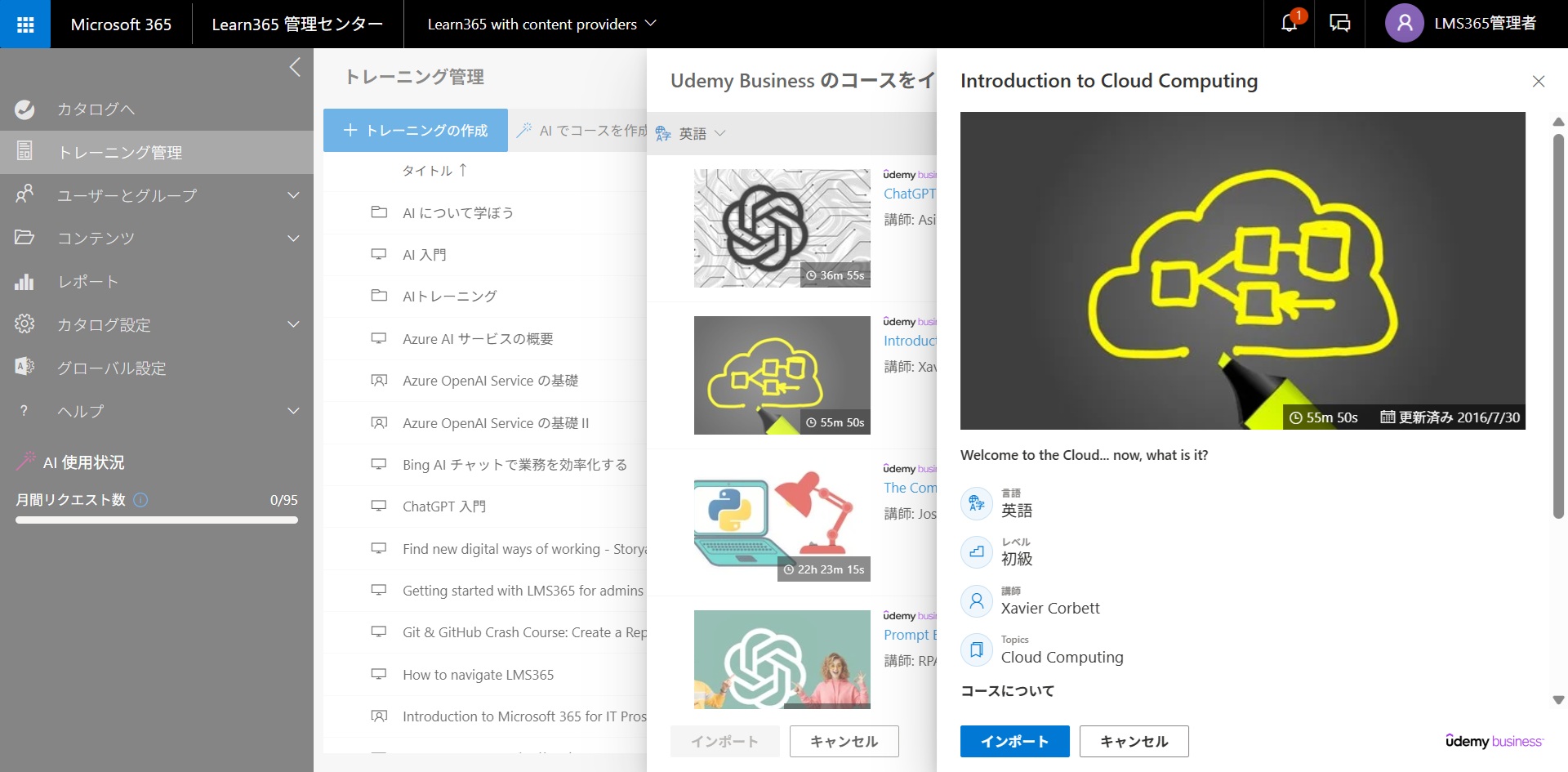Click the カタログへ checkmark icon
The image size is (1568, 772).
(24, 109)
